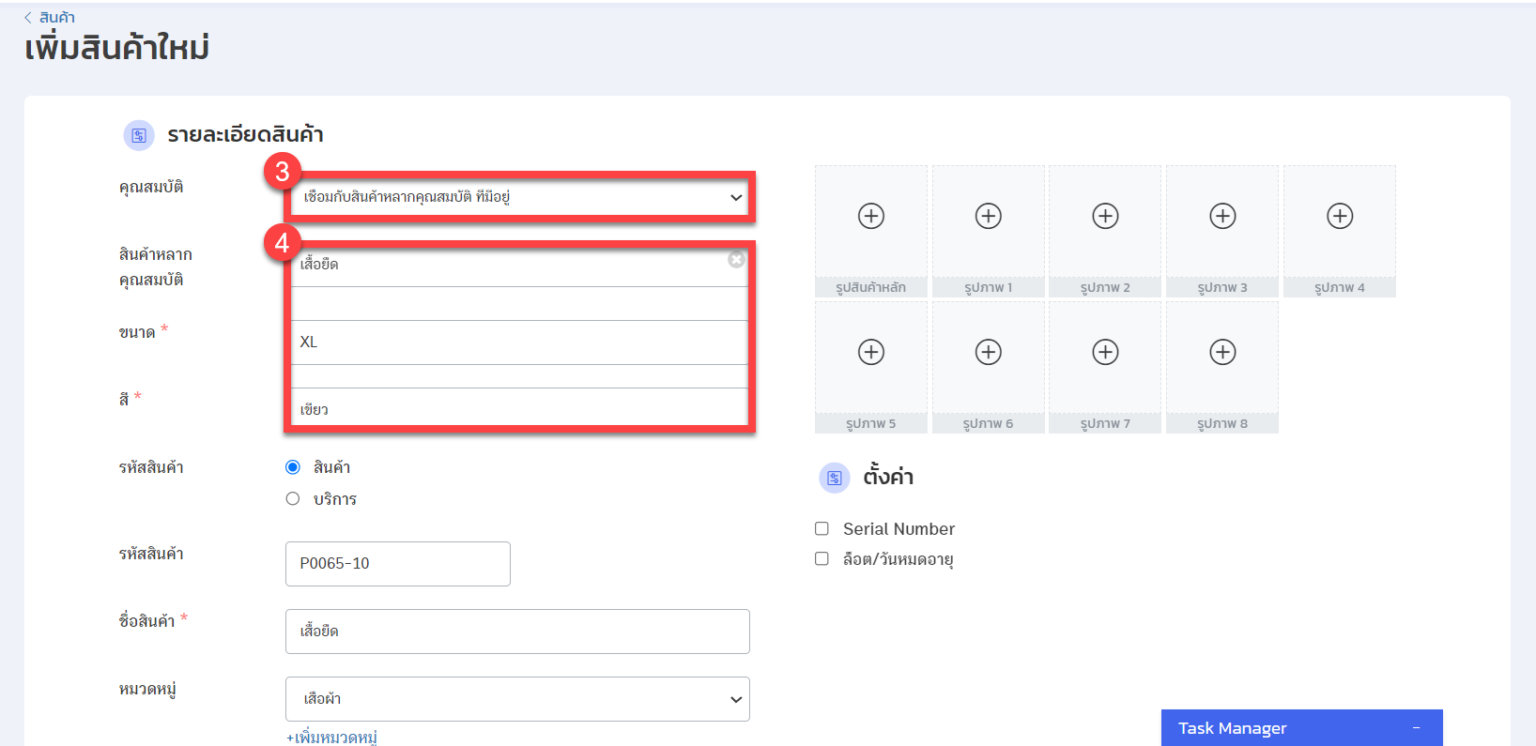Clear the เสื้อยืด multi-attribute product field
1536x746 pixels.
pos(736,260)
